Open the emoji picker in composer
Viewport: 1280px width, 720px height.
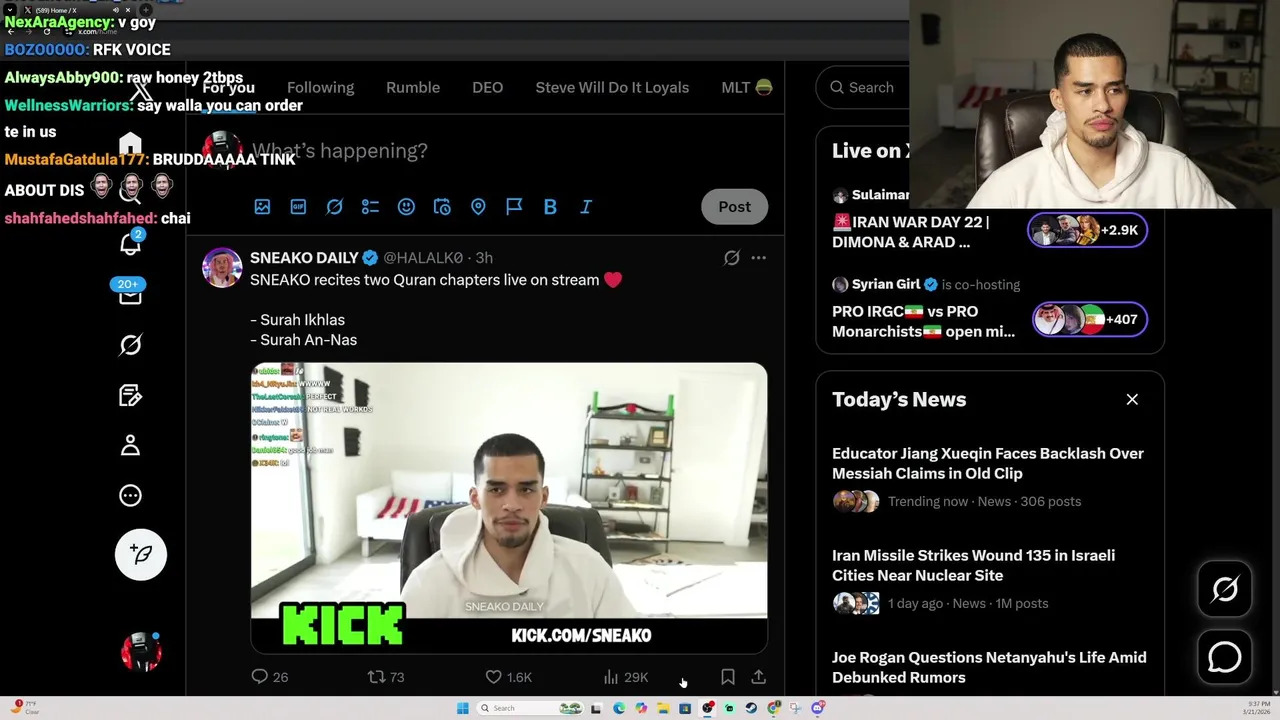[406, 206]
